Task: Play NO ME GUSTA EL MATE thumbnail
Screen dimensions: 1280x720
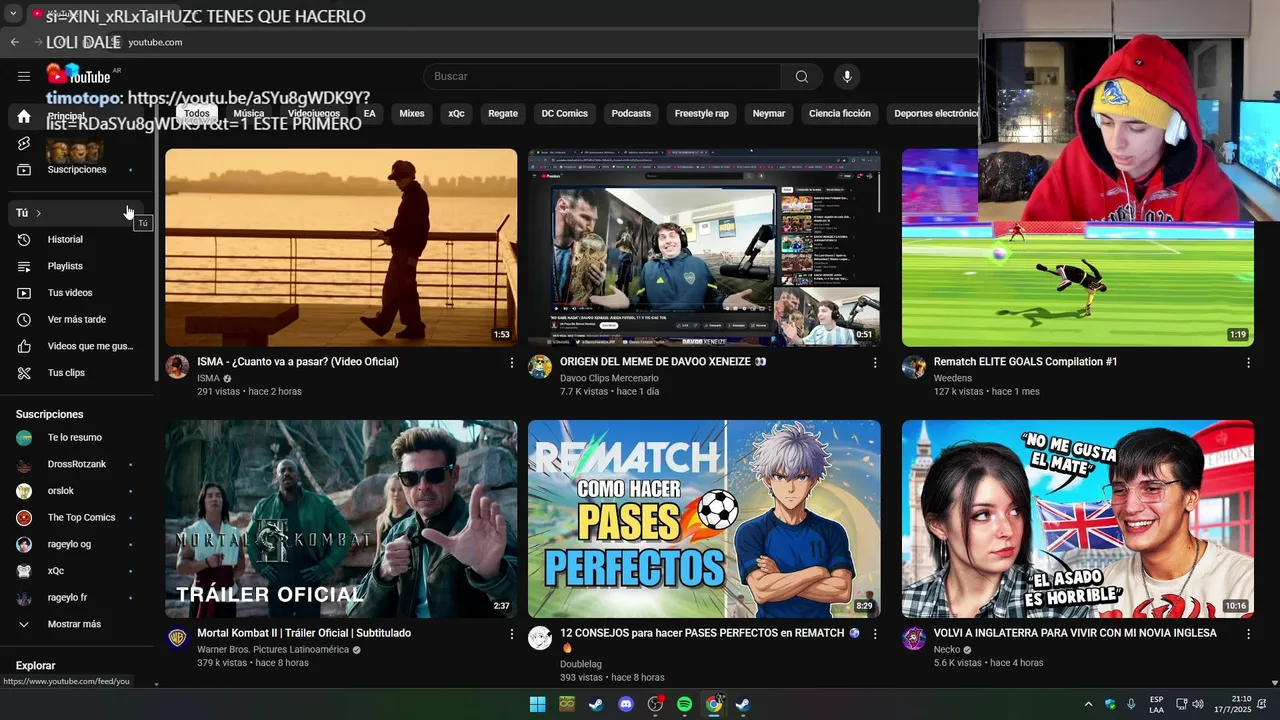Action: [1078, 519]
